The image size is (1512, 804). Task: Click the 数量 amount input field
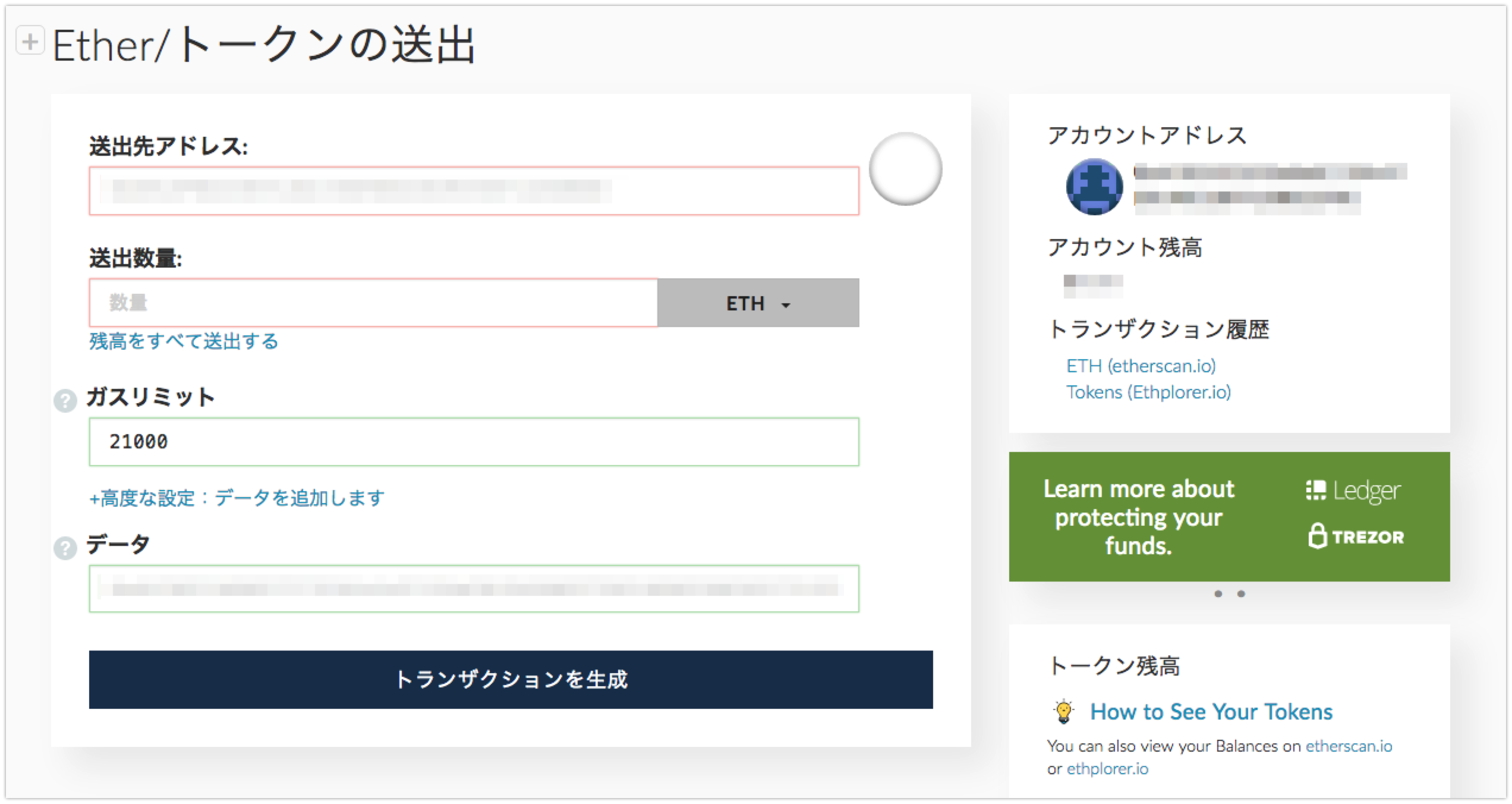[373, 303]
